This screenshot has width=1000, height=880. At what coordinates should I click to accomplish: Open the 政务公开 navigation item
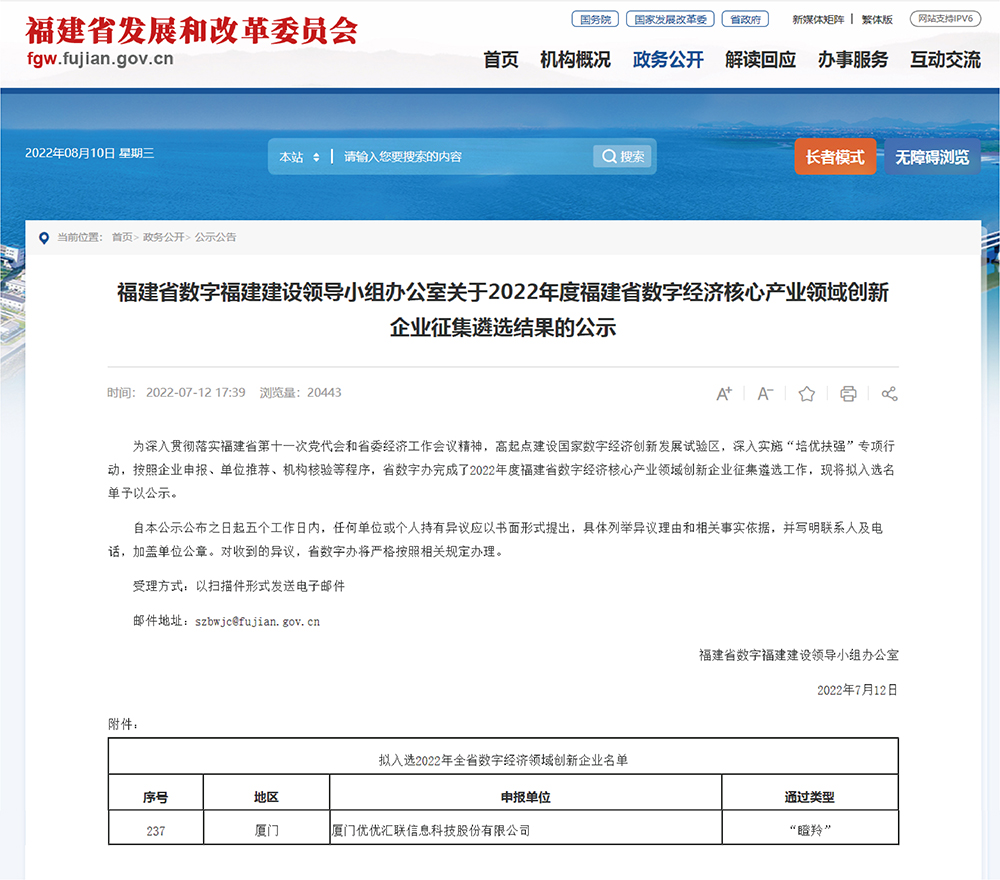point(668,59)
